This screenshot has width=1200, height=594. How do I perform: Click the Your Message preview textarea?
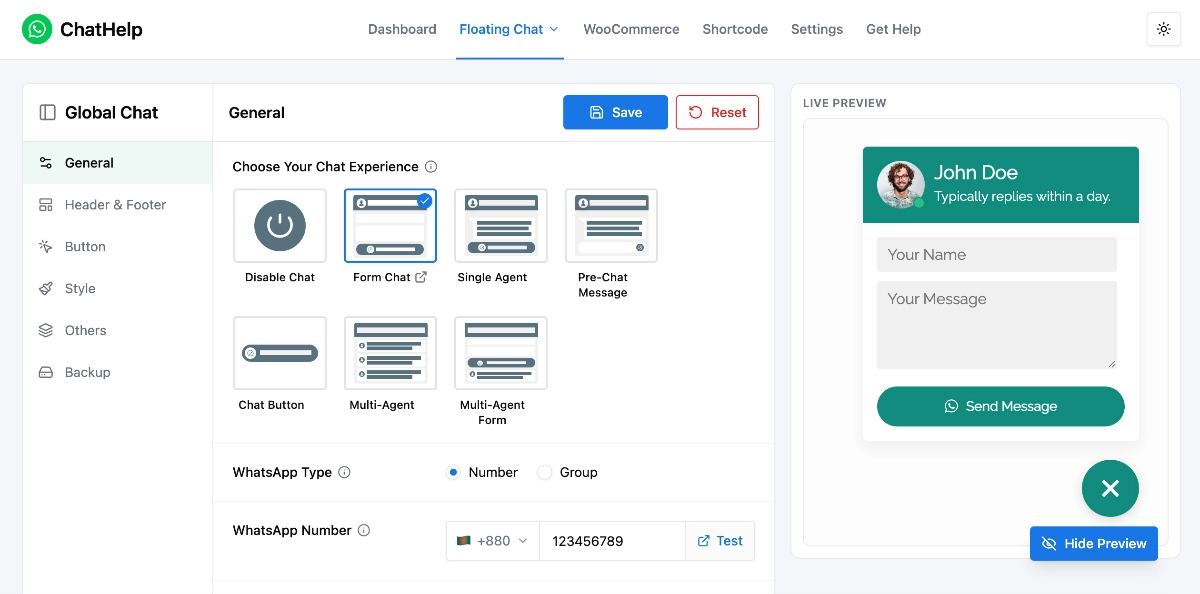pyautogui.click(x=997, y=325)
